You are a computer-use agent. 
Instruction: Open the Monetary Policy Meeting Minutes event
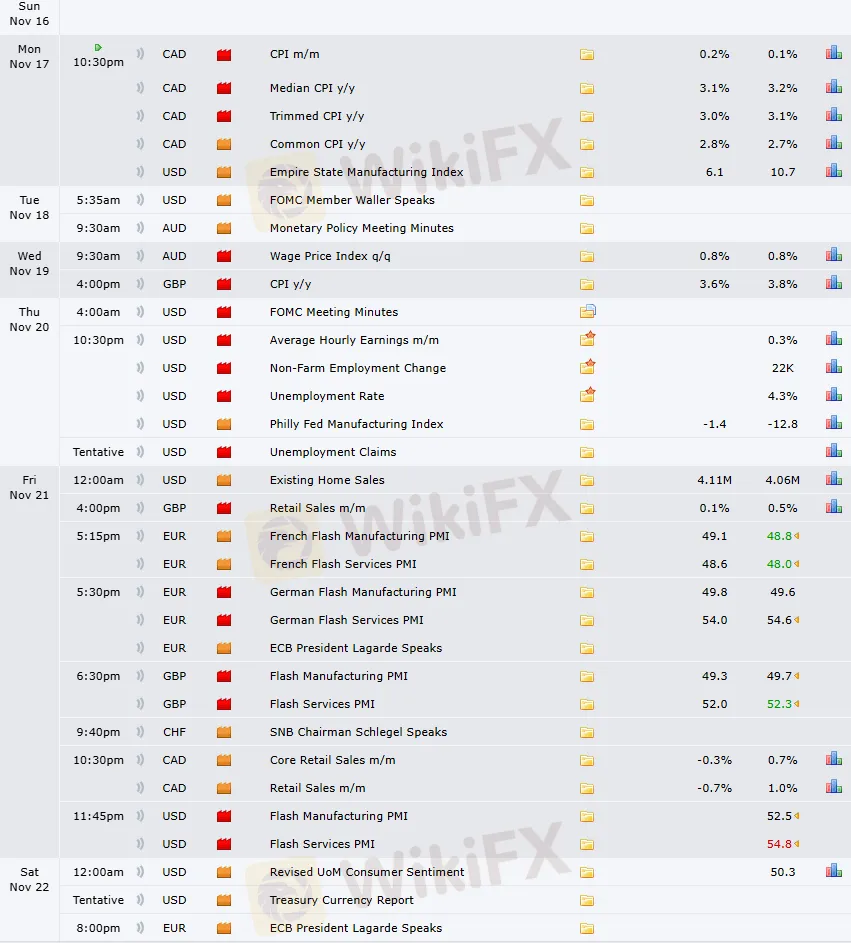tap(361, 228)
